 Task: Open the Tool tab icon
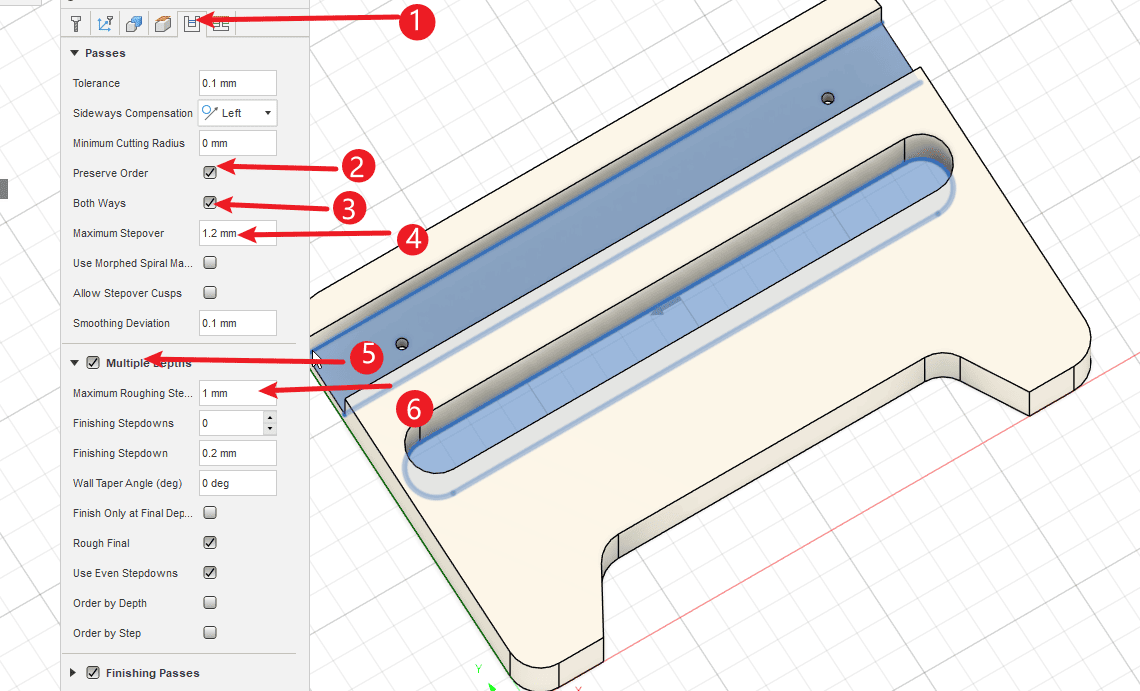point(75,24)
